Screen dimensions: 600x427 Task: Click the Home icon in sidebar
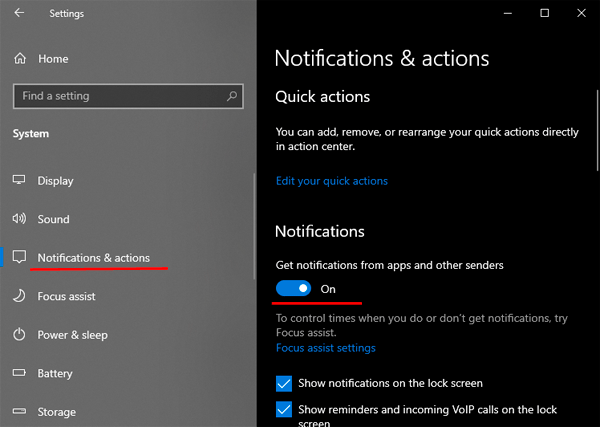[19, 59]
